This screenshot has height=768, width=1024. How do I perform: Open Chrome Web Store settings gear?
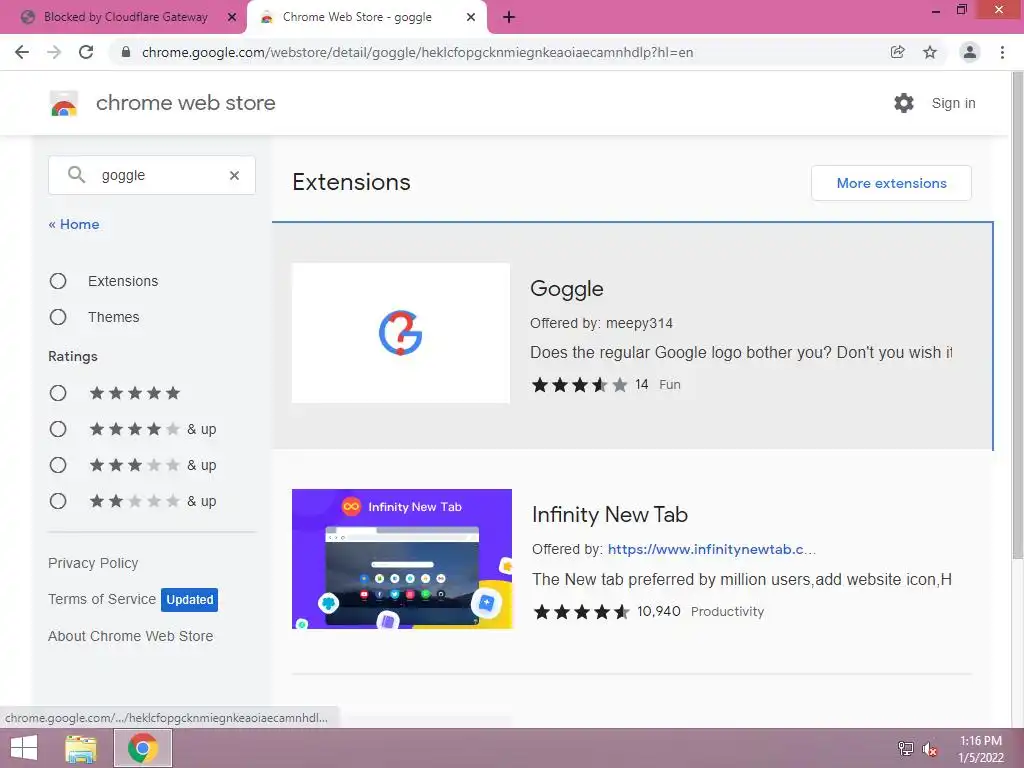coord(904,103)
